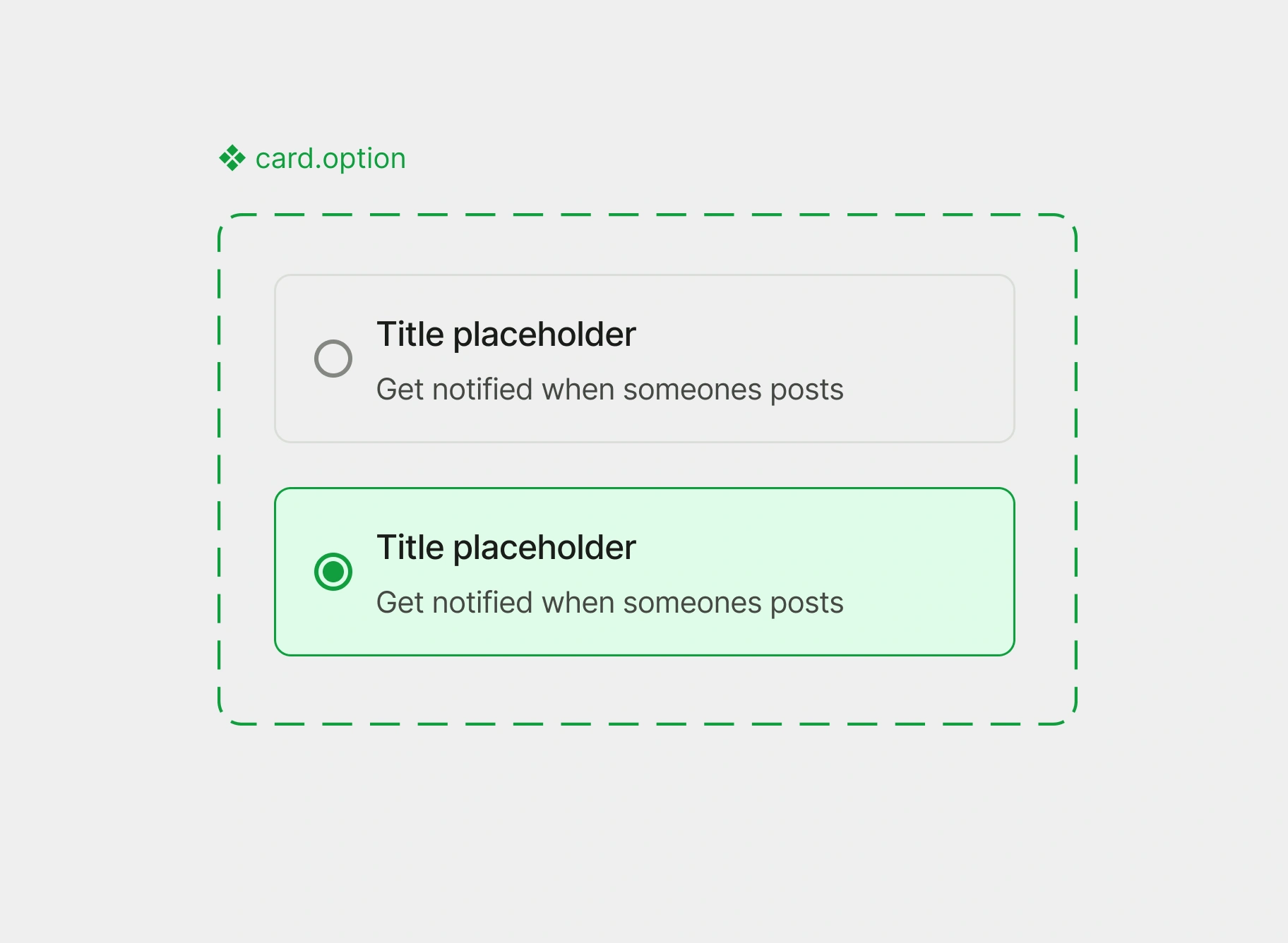Click the checked green radio button
Screen dimensions: 1288x943
[x=333, y=572]
